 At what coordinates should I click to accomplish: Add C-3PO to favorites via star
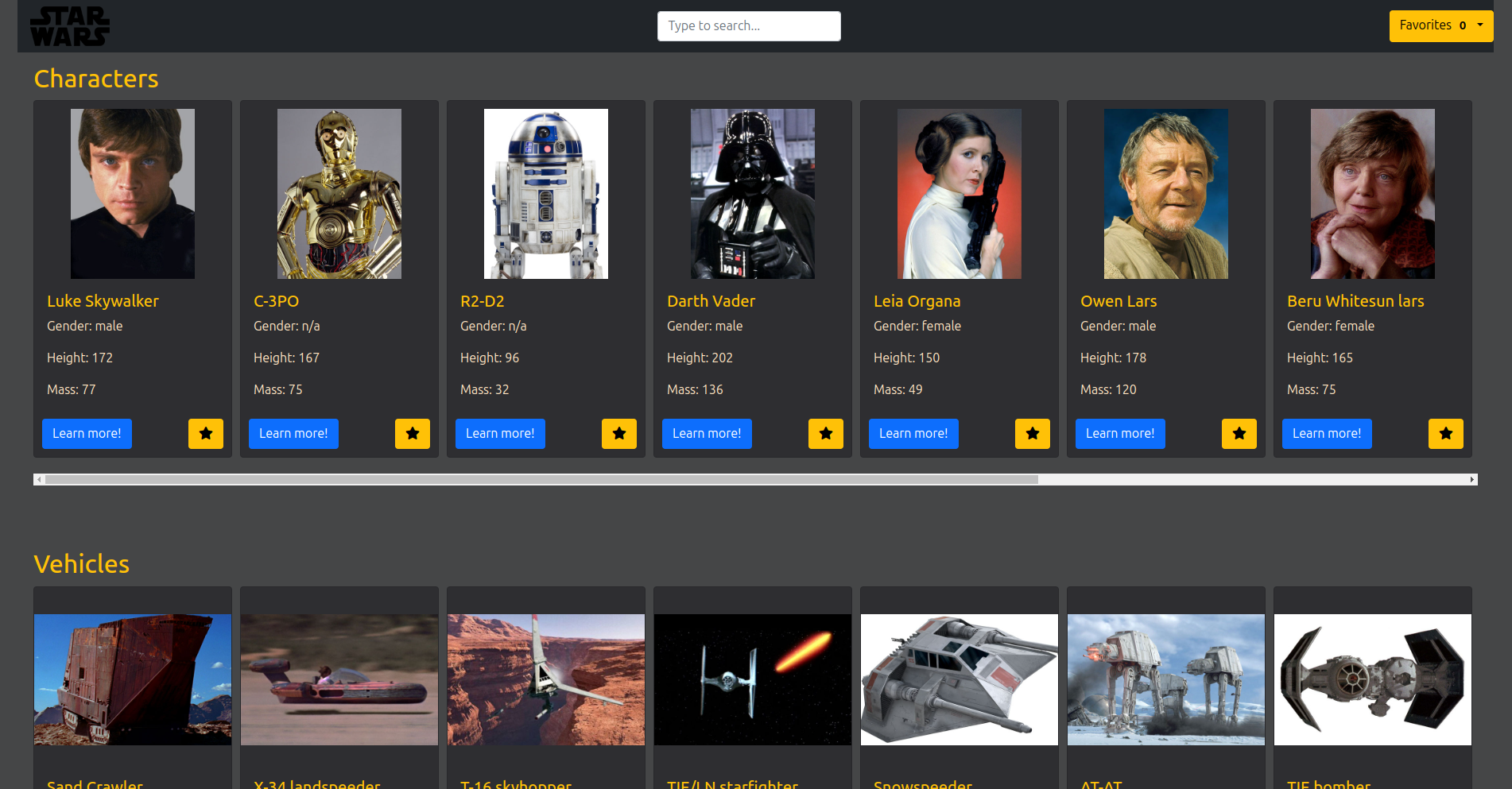coord(413,434)
